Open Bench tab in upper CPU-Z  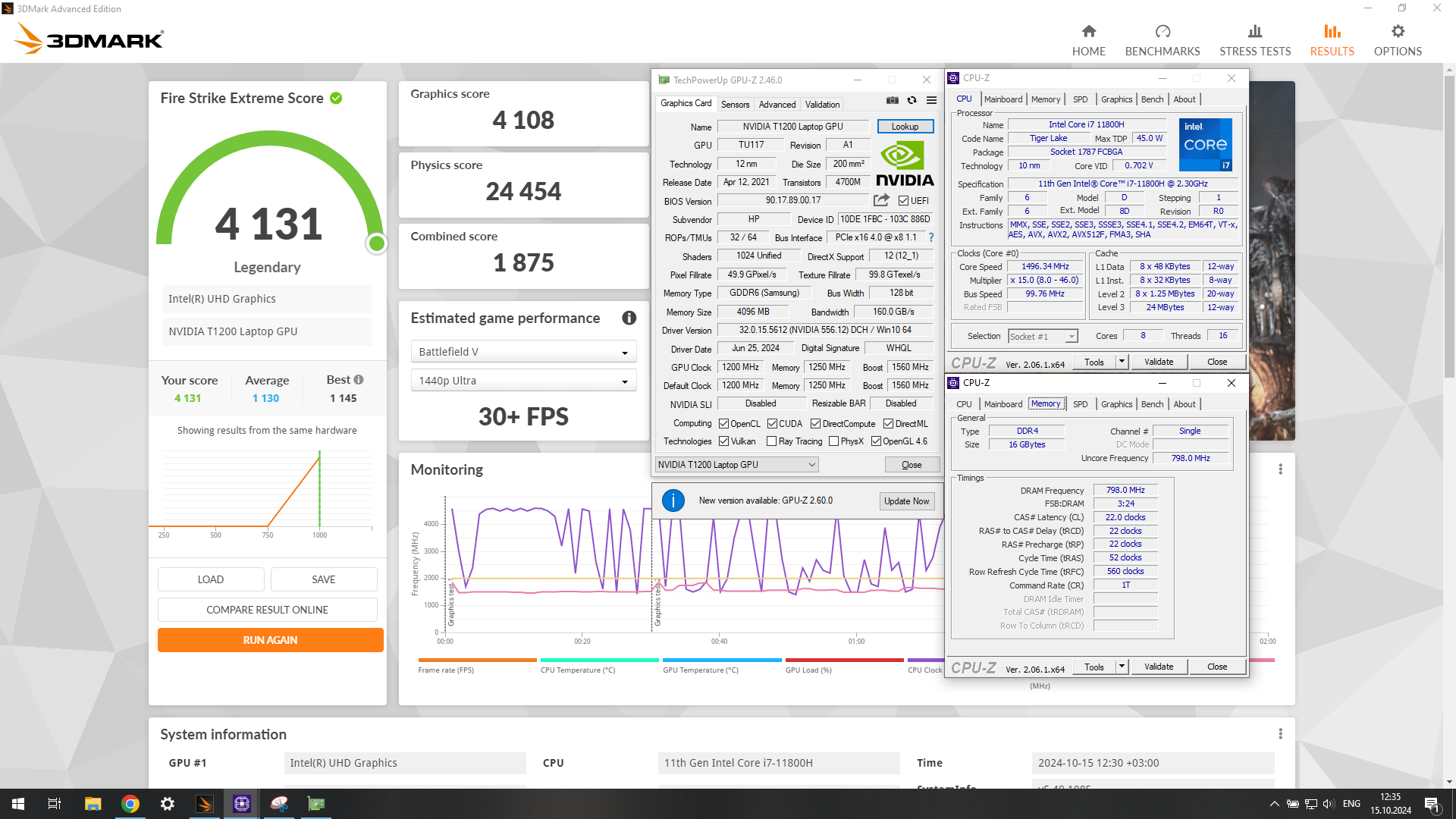pos(1152,99)
